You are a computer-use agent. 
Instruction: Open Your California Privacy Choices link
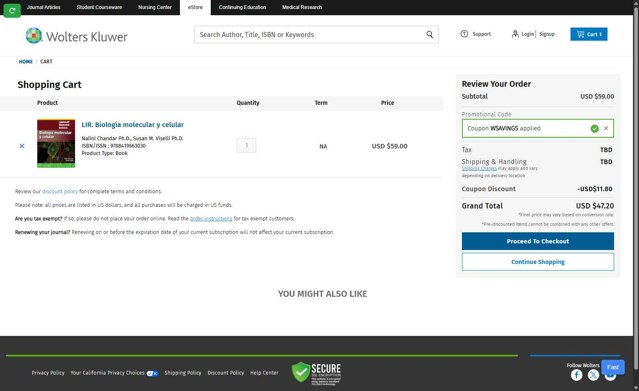point(108,373)
